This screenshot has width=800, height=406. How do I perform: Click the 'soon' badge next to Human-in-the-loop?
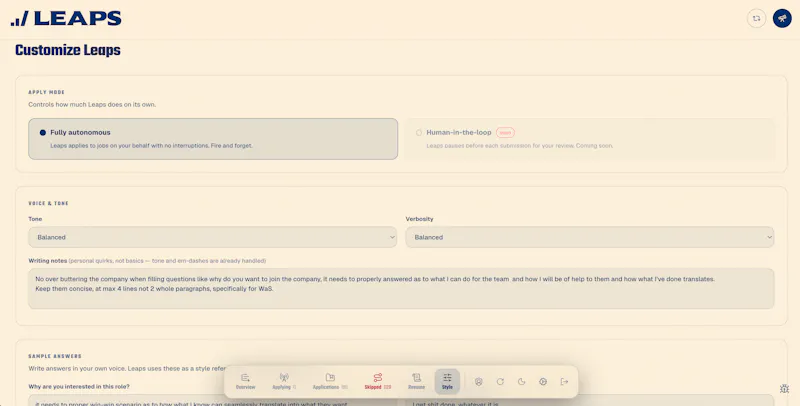point(505,133)
